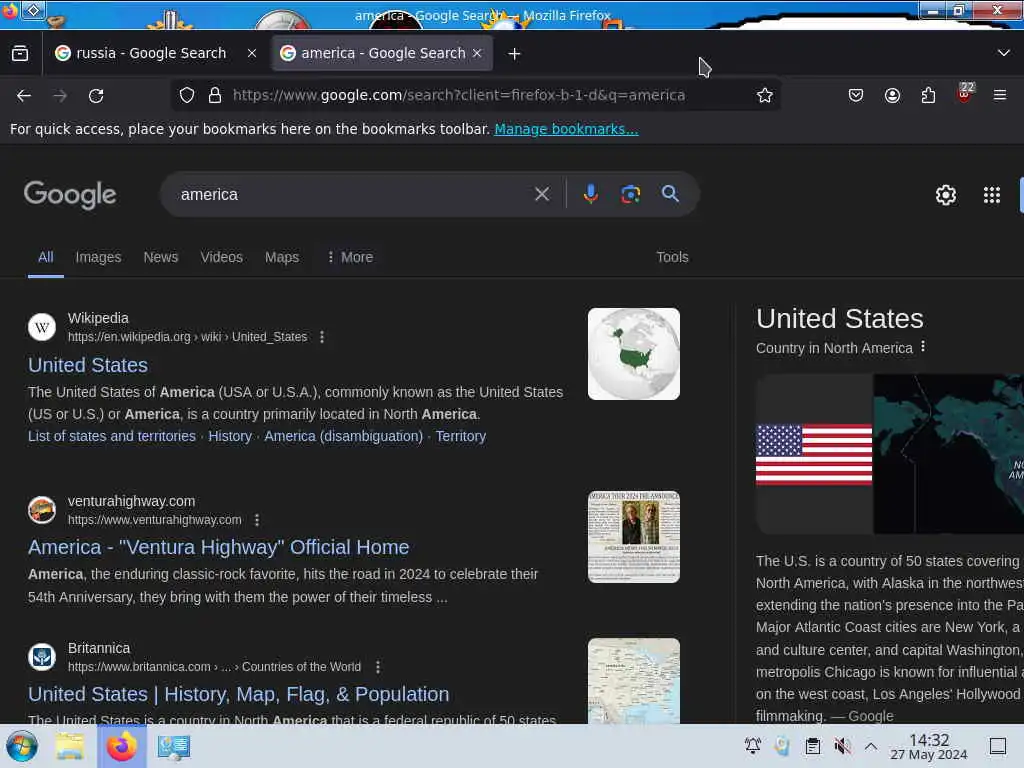The image size is (1024, 768).
Task: Open Firefox View recent browsing button
Action: click(x=20, y=54)
